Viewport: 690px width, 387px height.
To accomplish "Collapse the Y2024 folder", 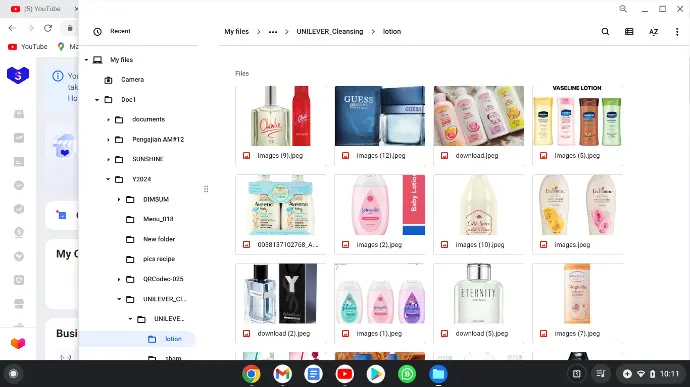I will coord(108,179).
